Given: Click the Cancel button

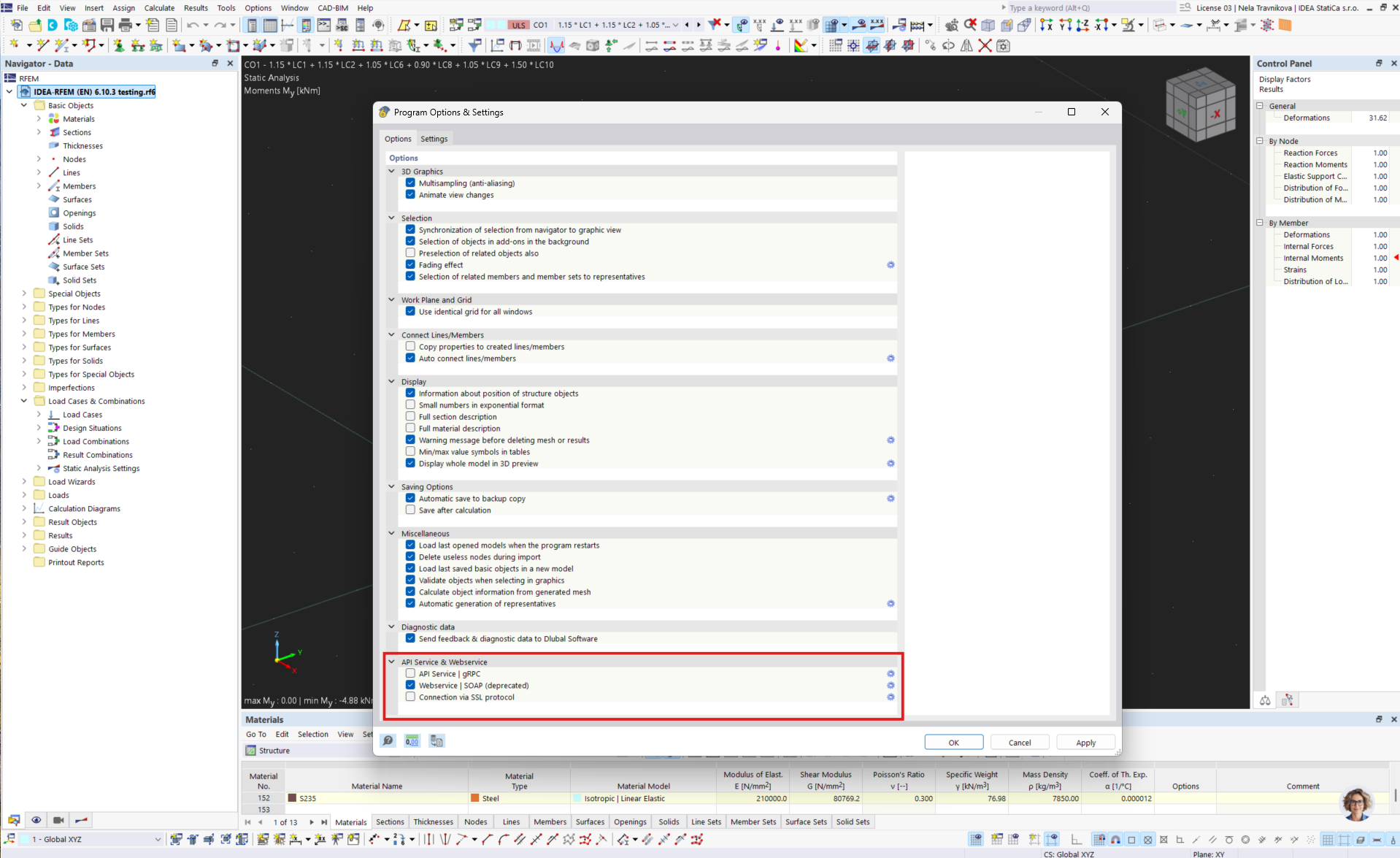Looking at the screenshot, I should point(1019,743).
